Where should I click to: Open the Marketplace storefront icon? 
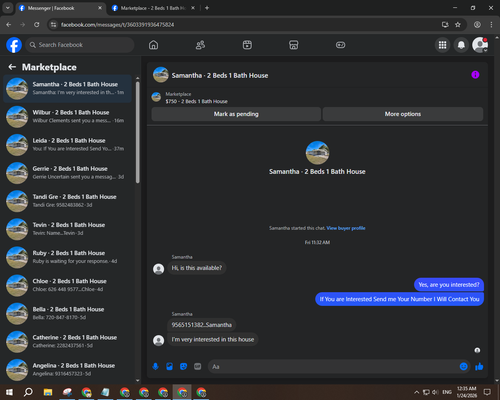(x=294, y=45)
